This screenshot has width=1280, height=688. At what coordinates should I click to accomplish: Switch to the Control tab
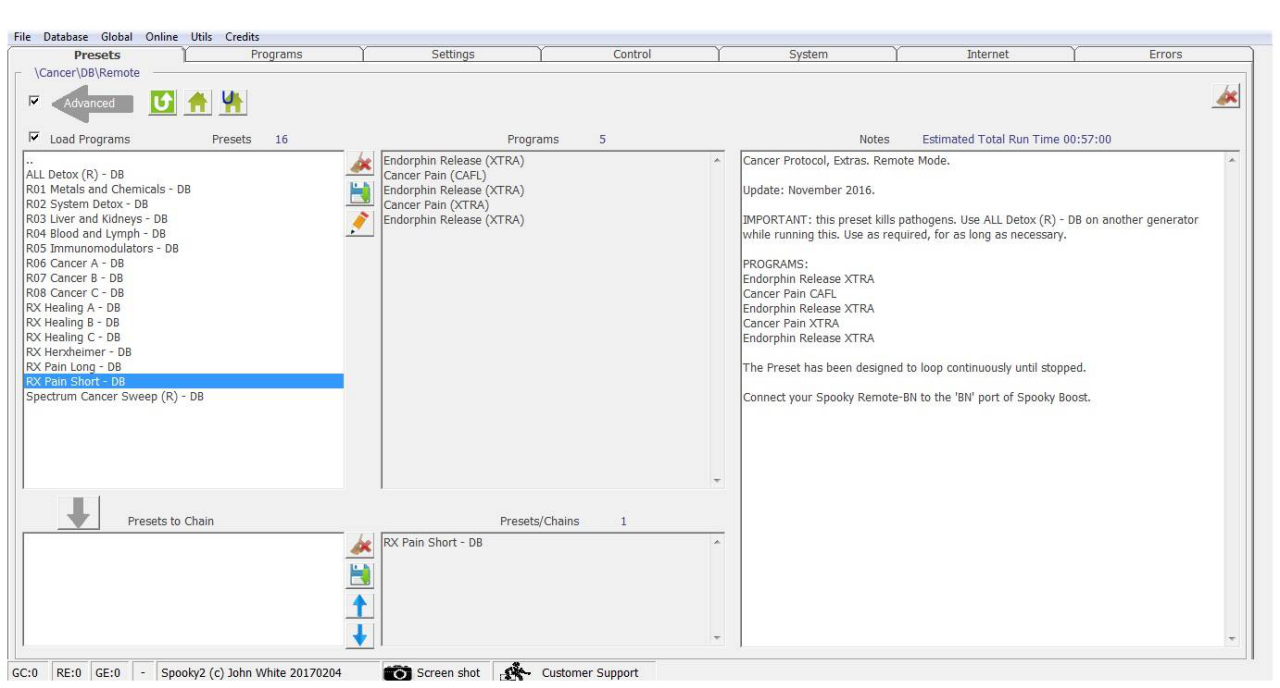point(632,54)
